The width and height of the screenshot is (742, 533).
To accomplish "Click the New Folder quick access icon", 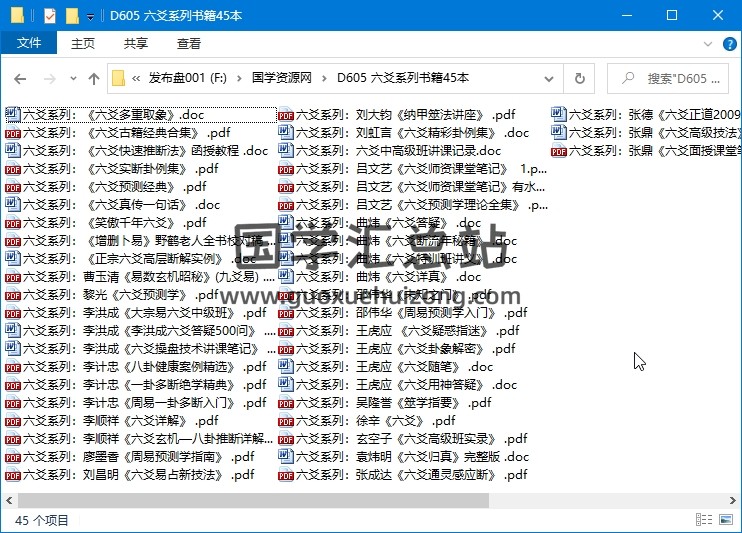I will point(71,16).
